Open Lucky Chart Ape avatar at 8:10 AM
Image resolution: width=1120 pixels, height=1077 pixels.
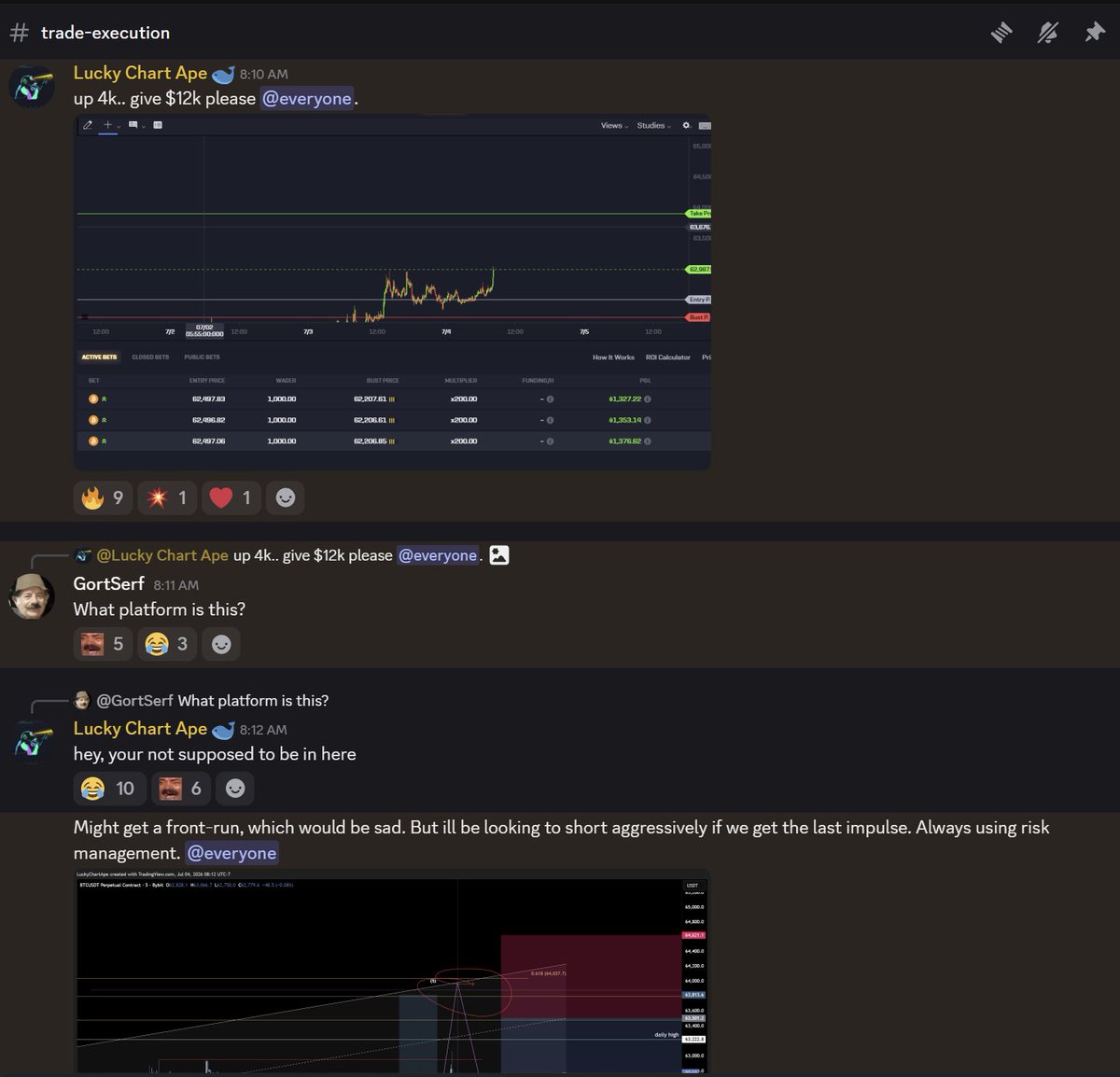click(31, 86)
